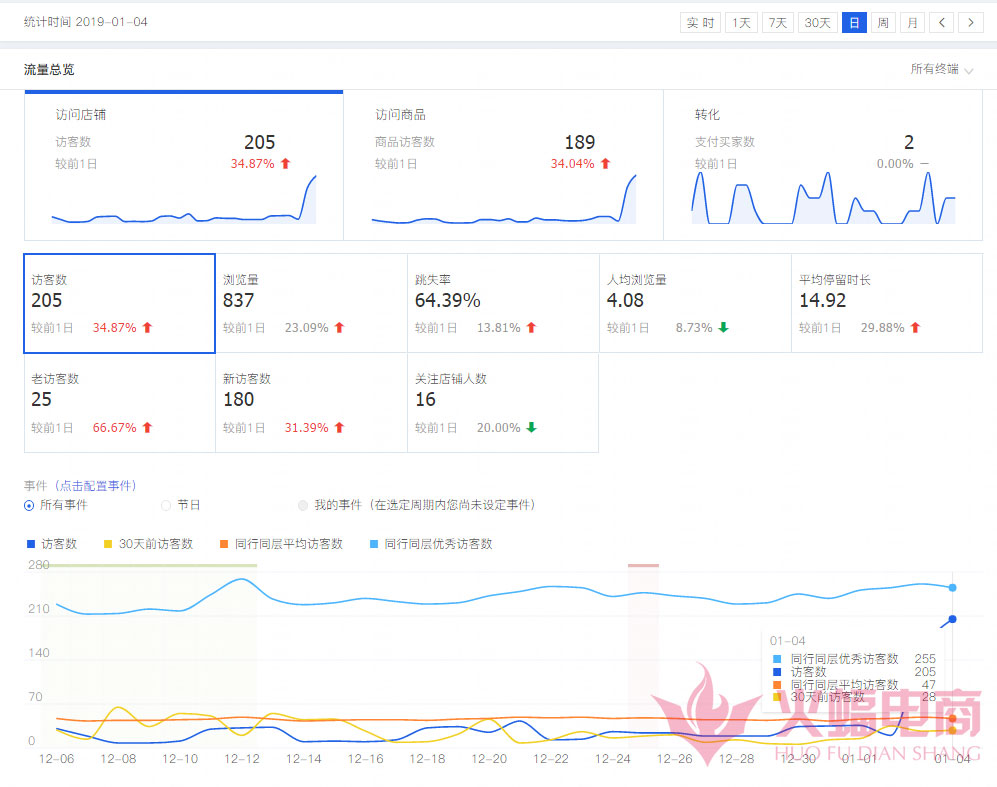
Task: Open the 点击配置事件 link
Action: coord(97,486)
